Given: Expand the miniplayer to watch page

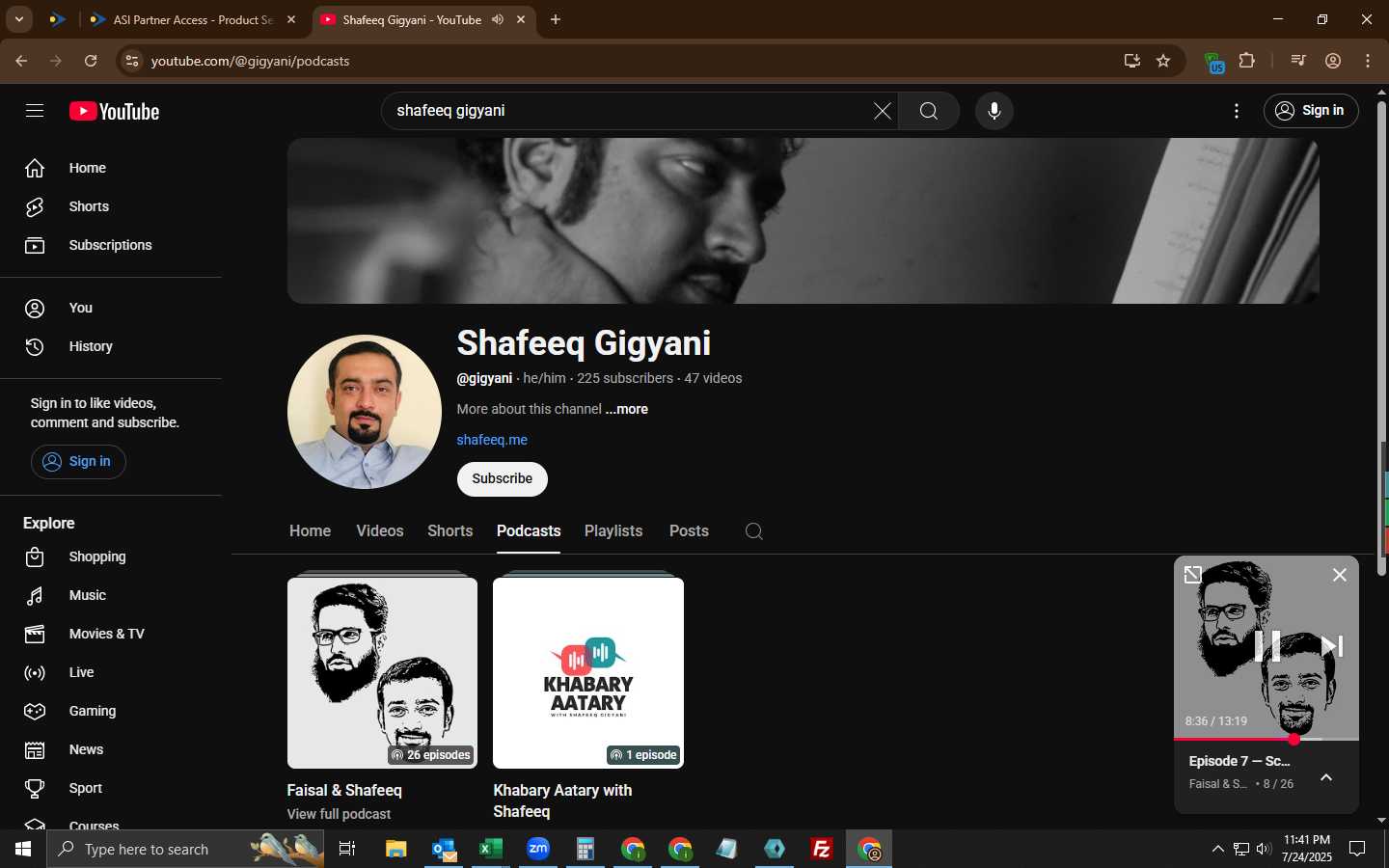Looking at the screenshot, I should [x=1193, y=575].
